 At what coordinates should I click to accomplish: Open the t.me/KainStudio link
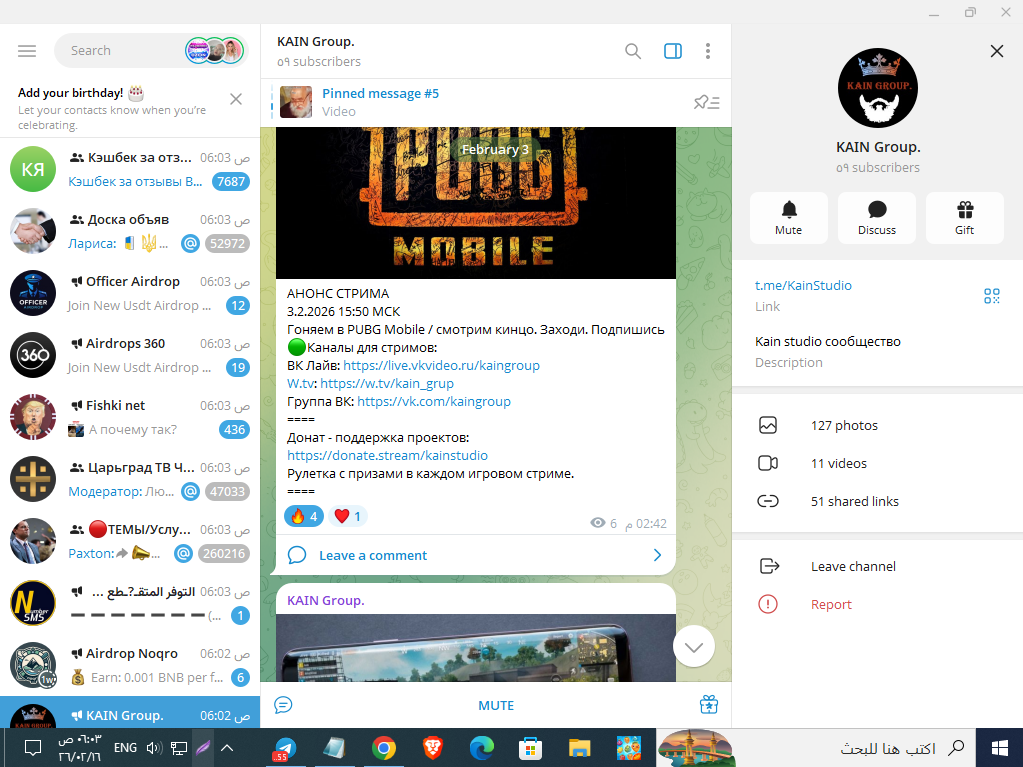[803, 285]
